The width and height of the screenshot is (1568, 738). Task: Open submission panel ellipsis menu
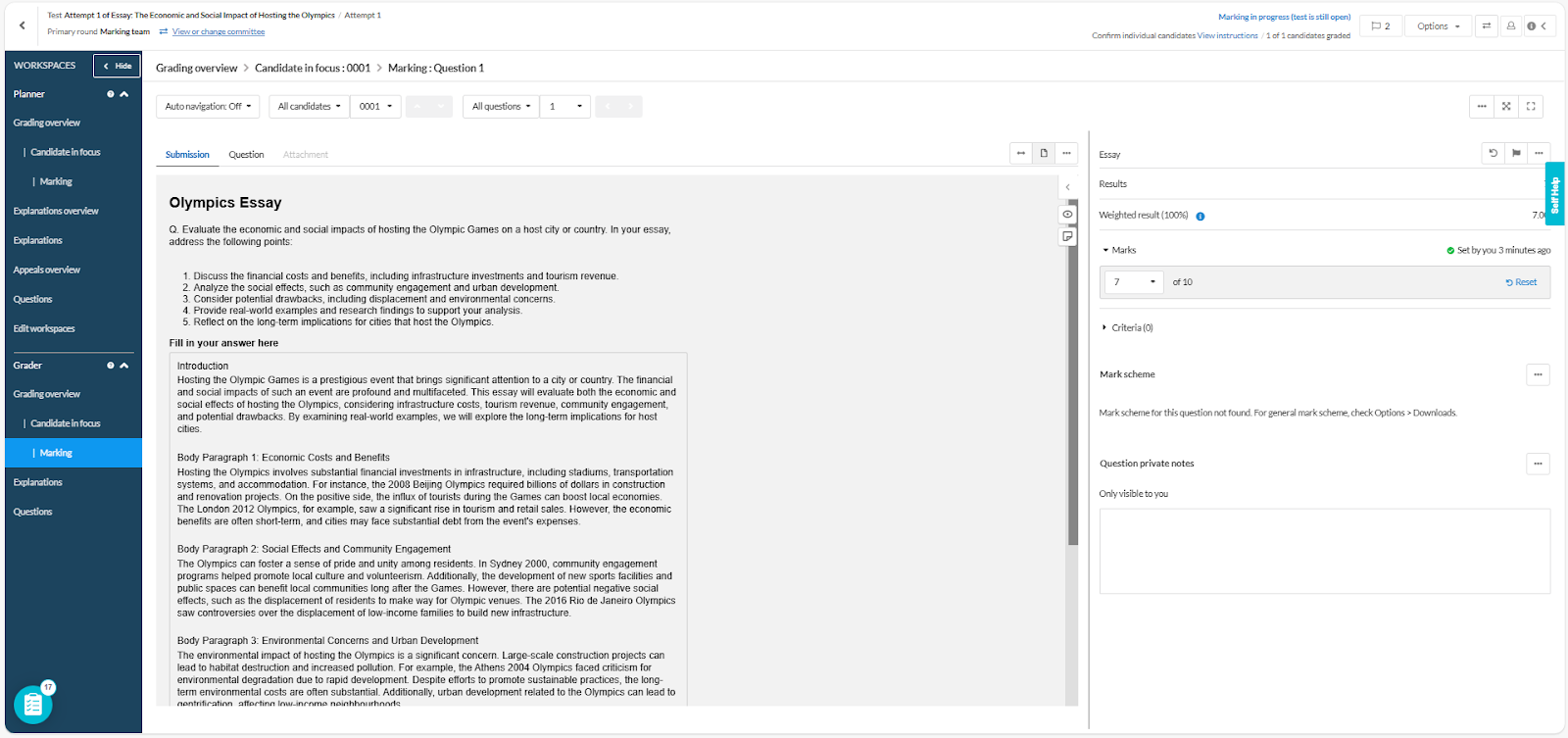point(1066,153)
